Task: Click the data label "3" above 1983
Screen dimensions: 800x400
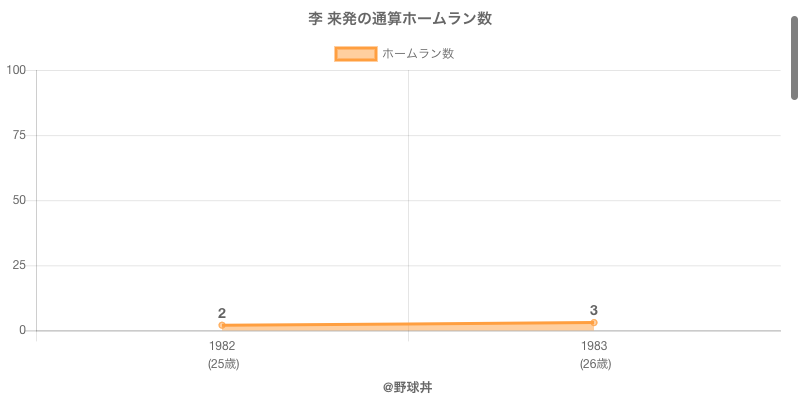Action: [593, 310]
